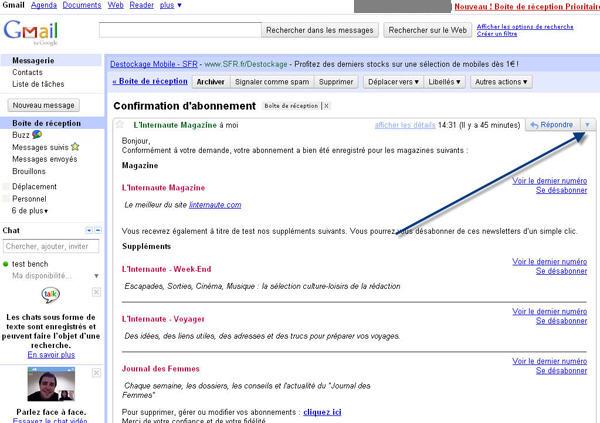The width and height of the screenshot is (600, 423).
Task: Click the Archiver button
Action: click(x=210, y=82)
